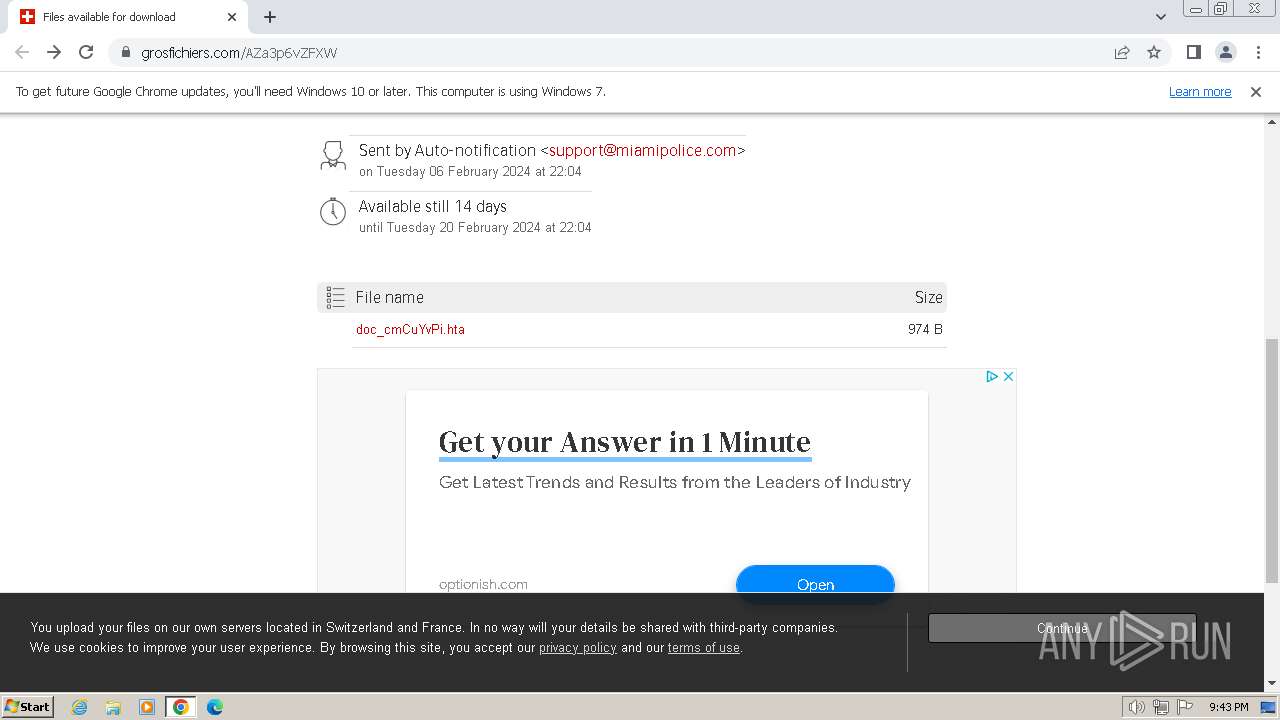1280x720 pixels.
Task: Open the Chrome side panel
Action: [1193, 52]
